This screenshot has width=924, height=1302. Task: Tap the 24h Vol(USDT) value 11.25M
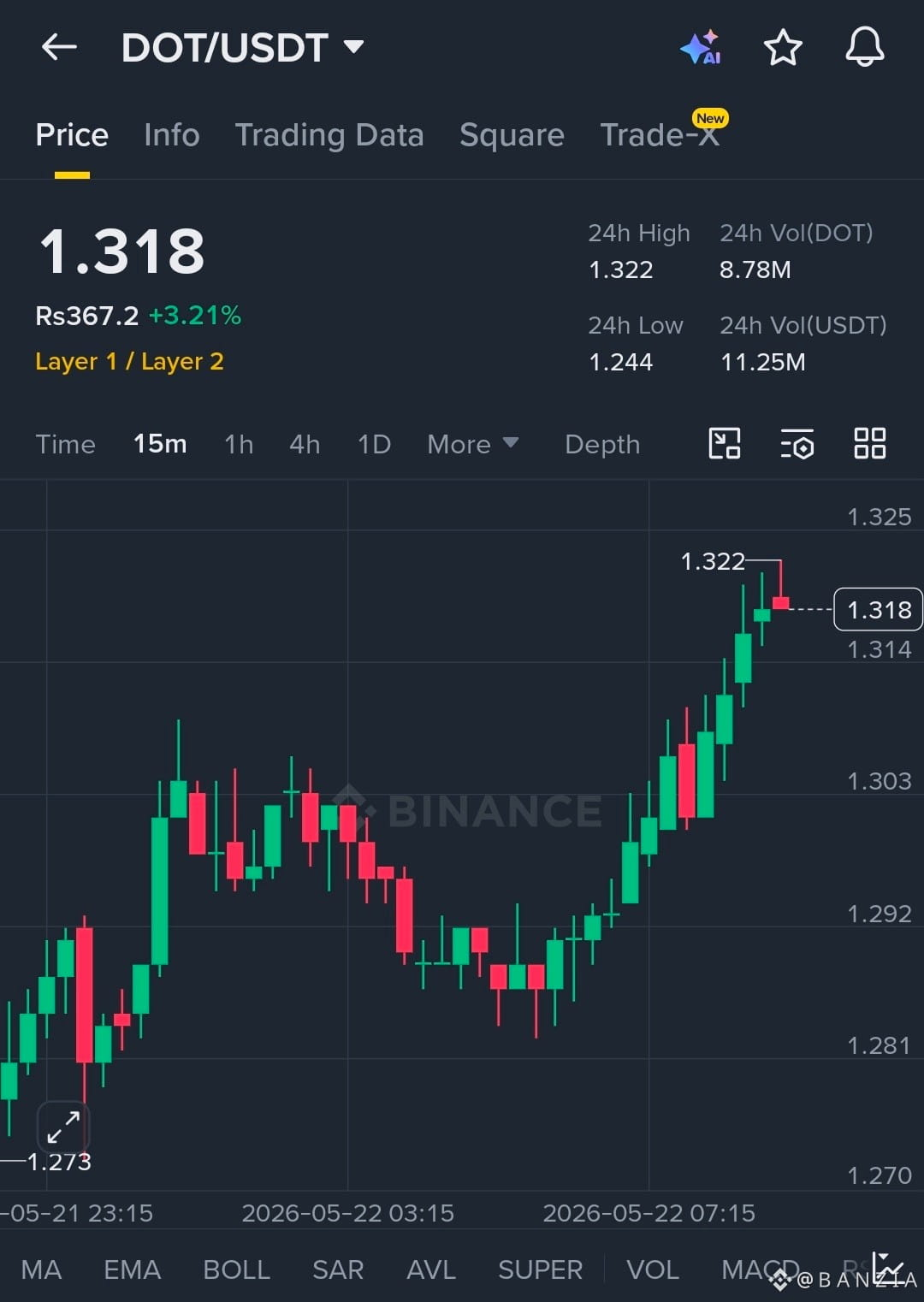[763, 363]
